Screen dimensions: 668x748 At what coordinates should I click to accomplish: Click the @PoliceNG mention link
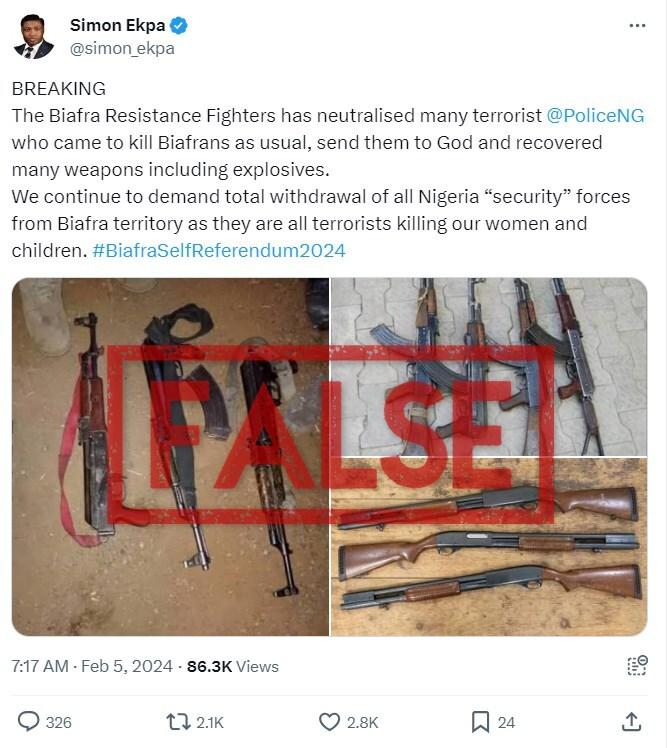tap(596, 115)
